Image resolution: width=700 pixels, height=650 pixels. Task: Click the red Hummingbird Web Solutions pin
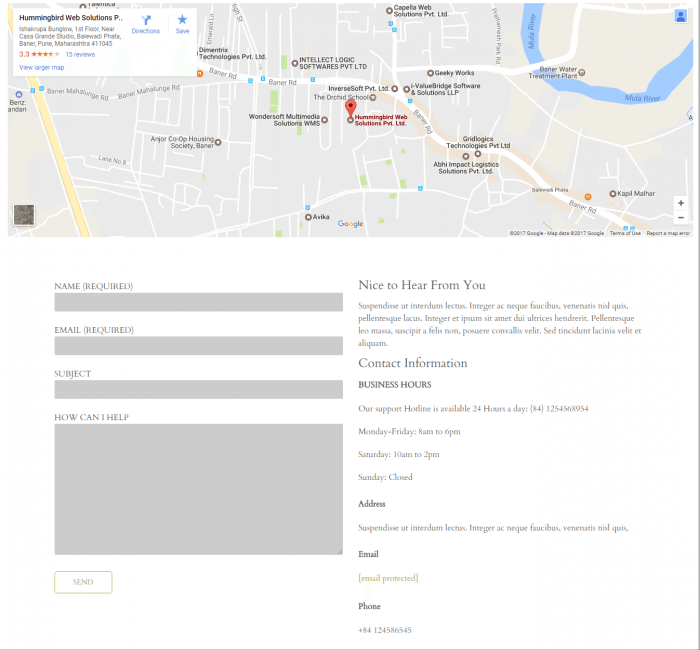tap(351, 108)
